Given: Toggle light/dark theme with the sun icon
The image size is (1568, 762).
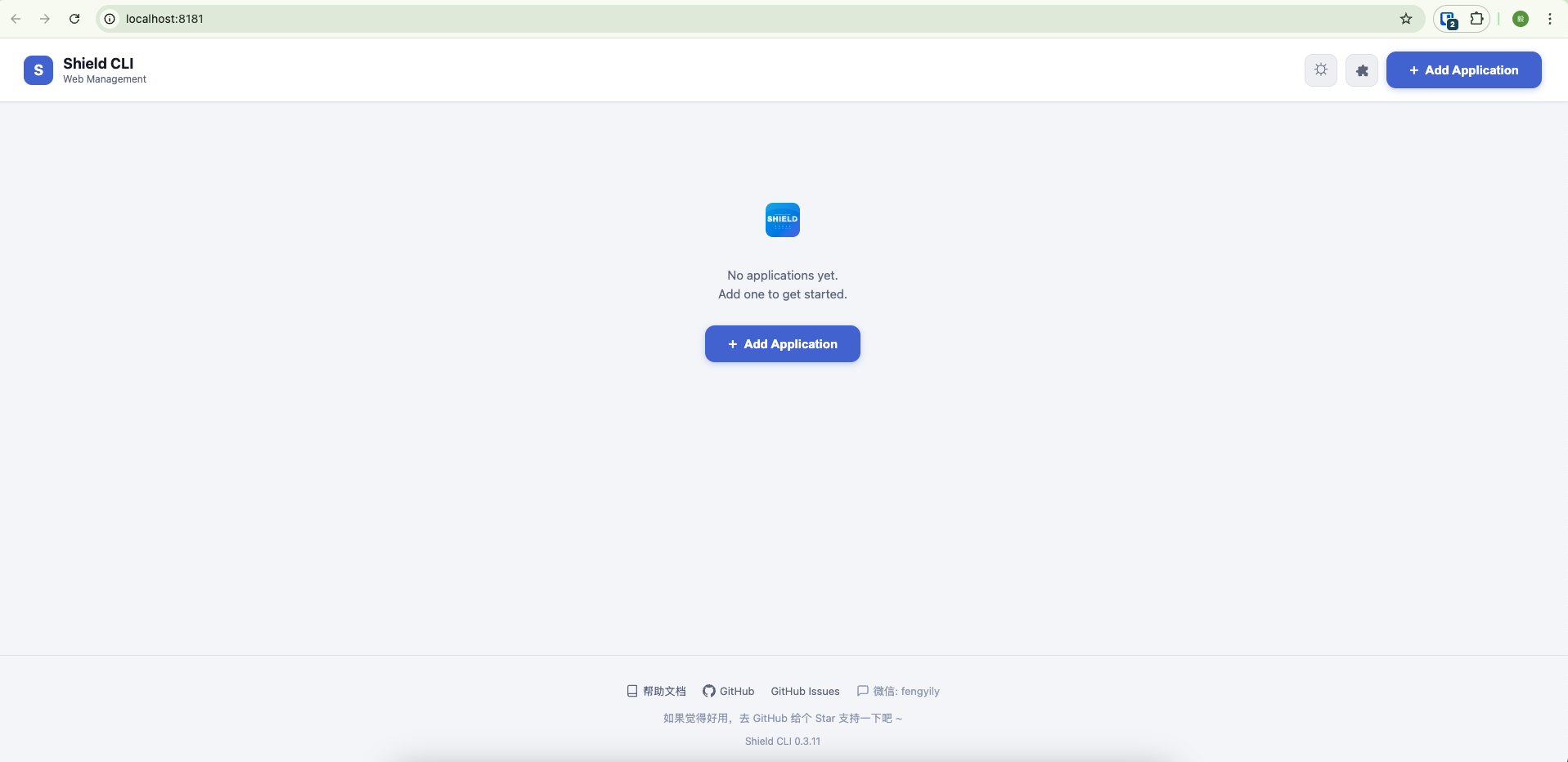Looking at the screenshot, I should (1320, 70).
